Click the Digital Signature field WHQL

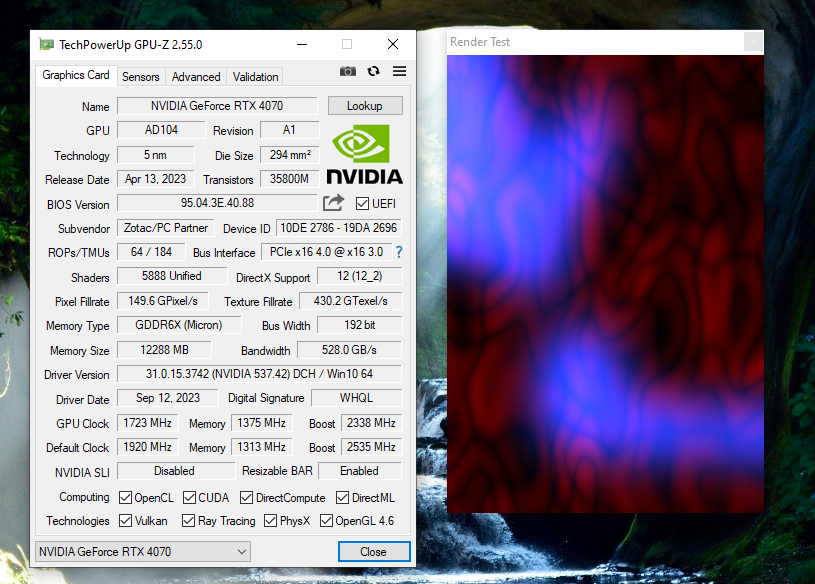point(357,397)
